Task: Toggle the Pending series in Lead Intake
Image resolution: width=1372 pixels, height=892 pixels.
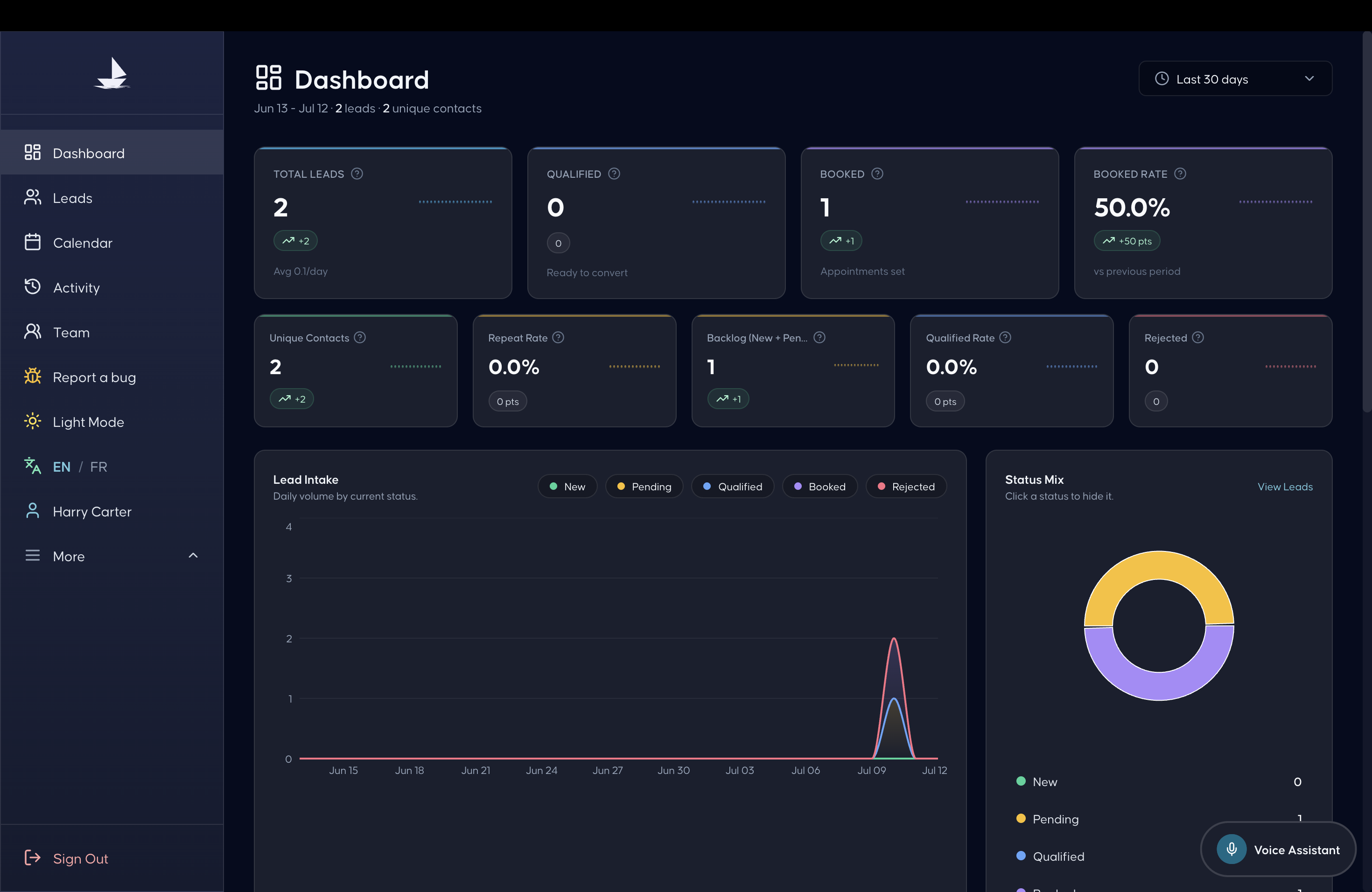Action: (x=644, y=486)
